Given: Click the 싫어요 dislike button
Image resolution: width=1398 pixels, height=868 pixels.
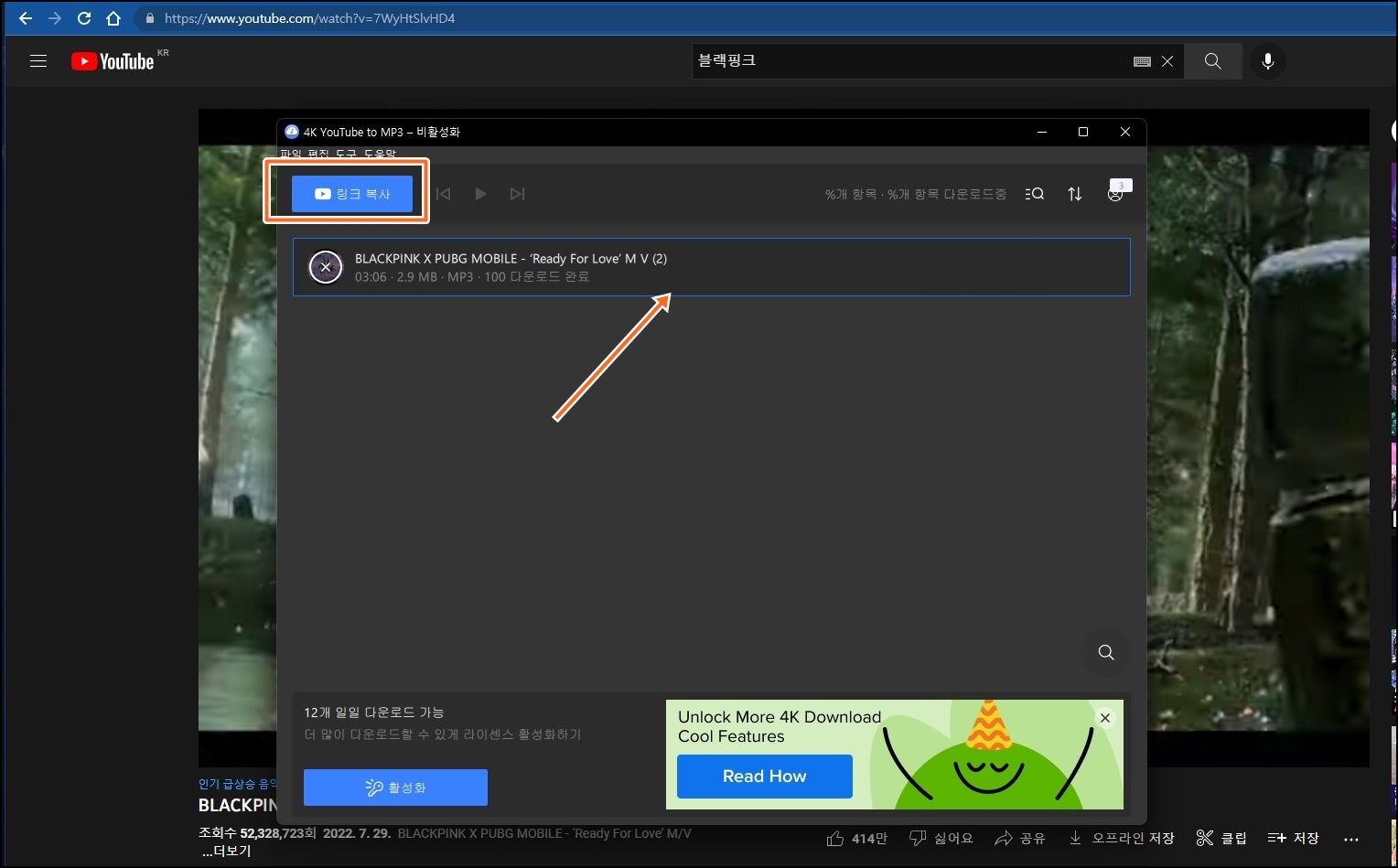Looking at the screenshot, I should click(x=941, y=839).
